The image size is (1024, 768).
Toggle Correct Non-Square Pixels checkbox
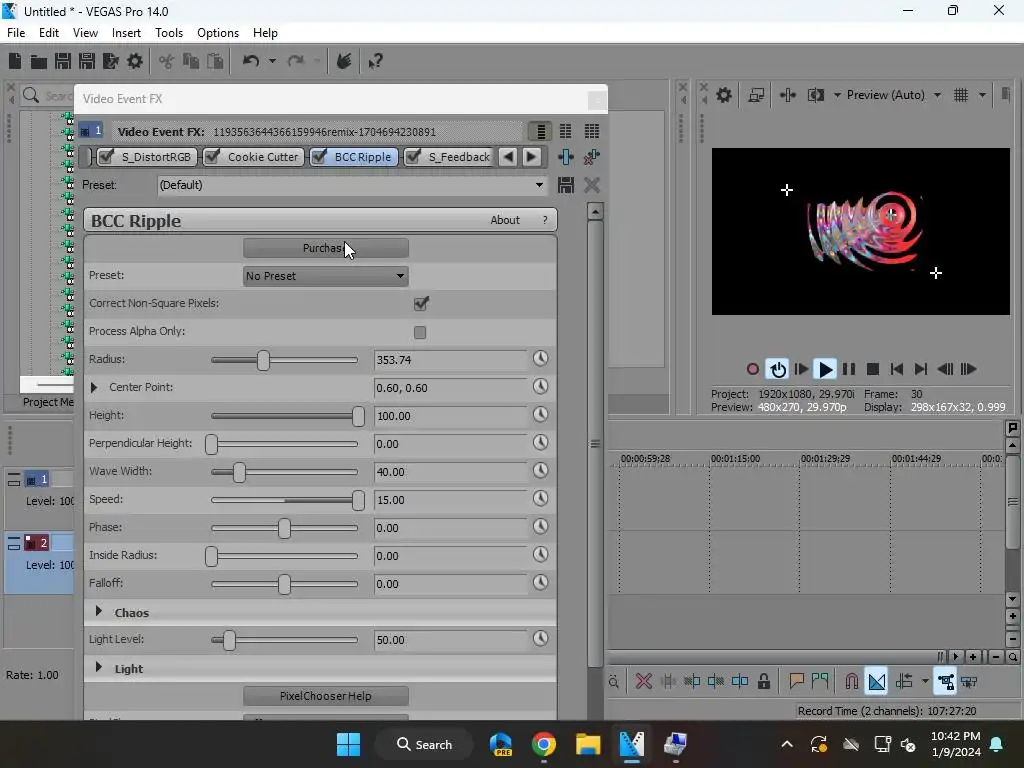click(421, 304)
